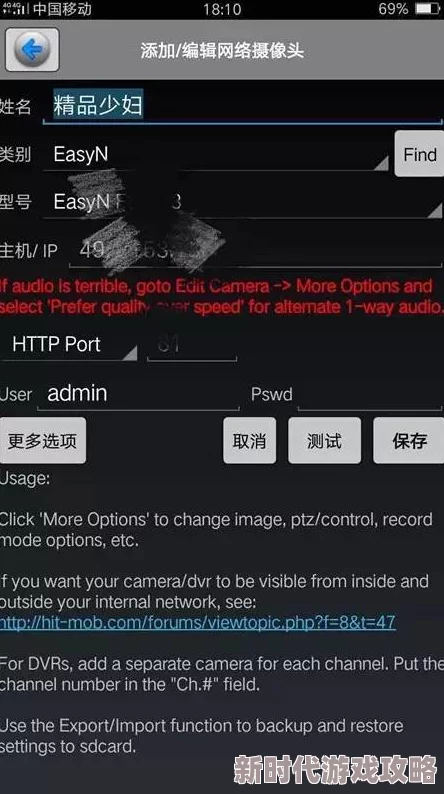The height and width of the screenshot is (794, 444).
Task: Focus the 主机/IP host input field
Action: point(256,250)
